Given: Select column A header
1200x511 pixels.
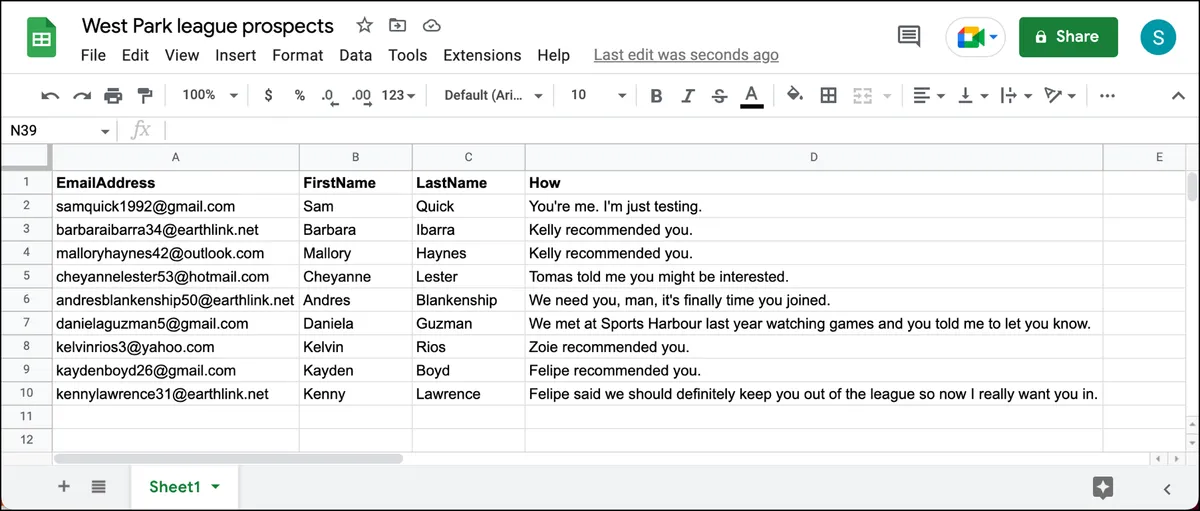Looking at the screenshot, I should click(x=176, y=157).
